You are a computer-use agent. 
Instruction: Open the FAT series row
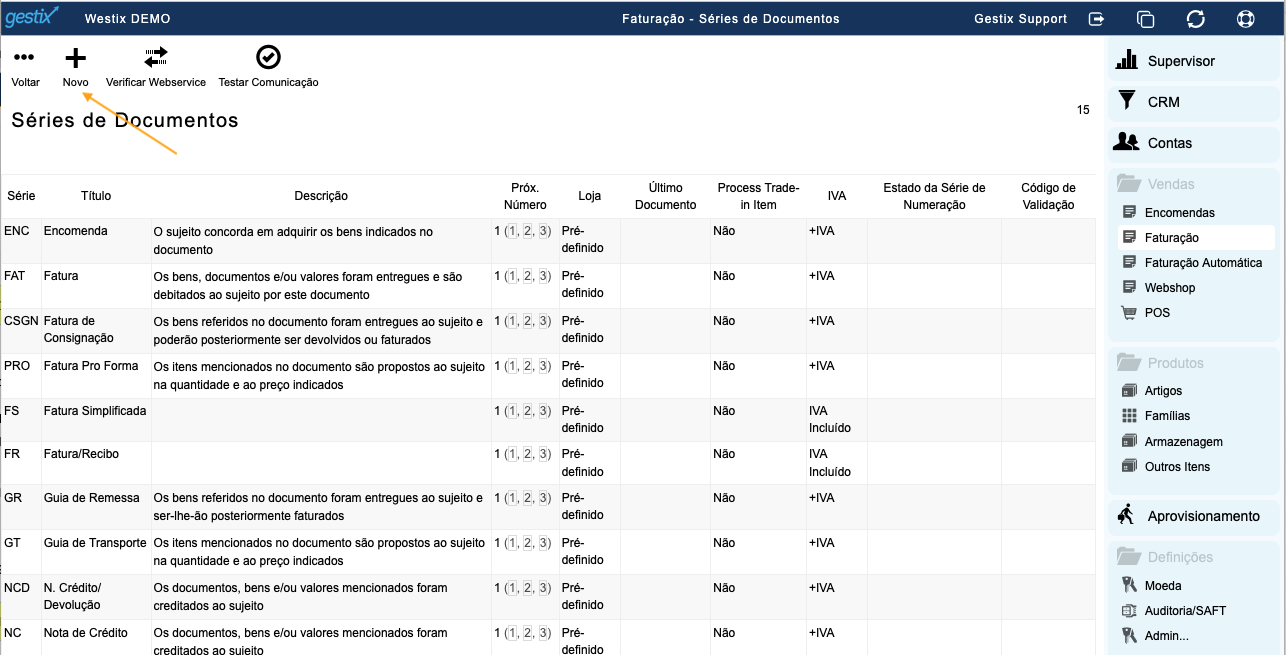(x=13, y=276)
